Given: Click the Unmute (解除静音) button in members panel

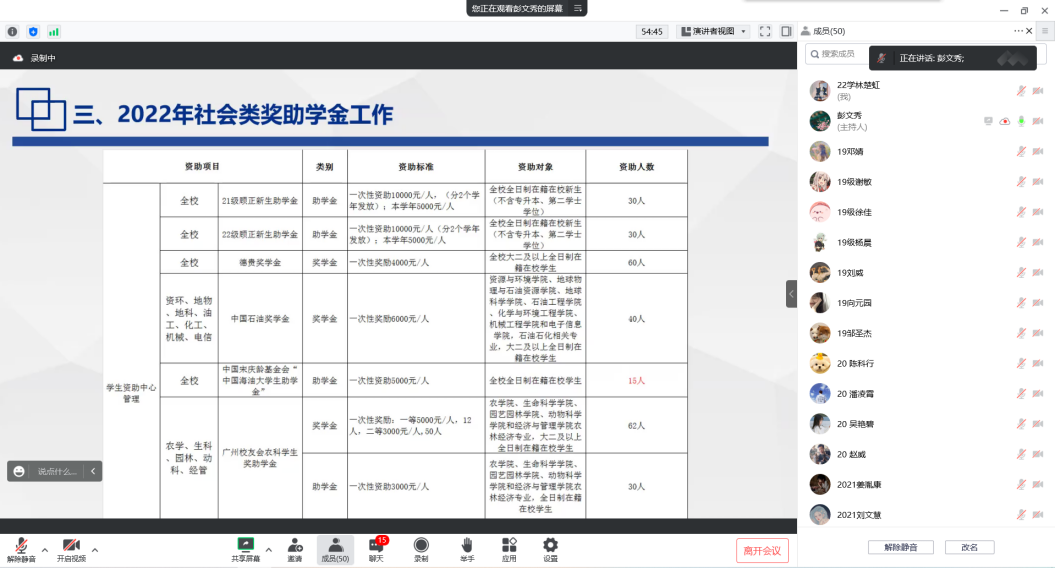Looking at the screenshot, I should pos(900,547).
